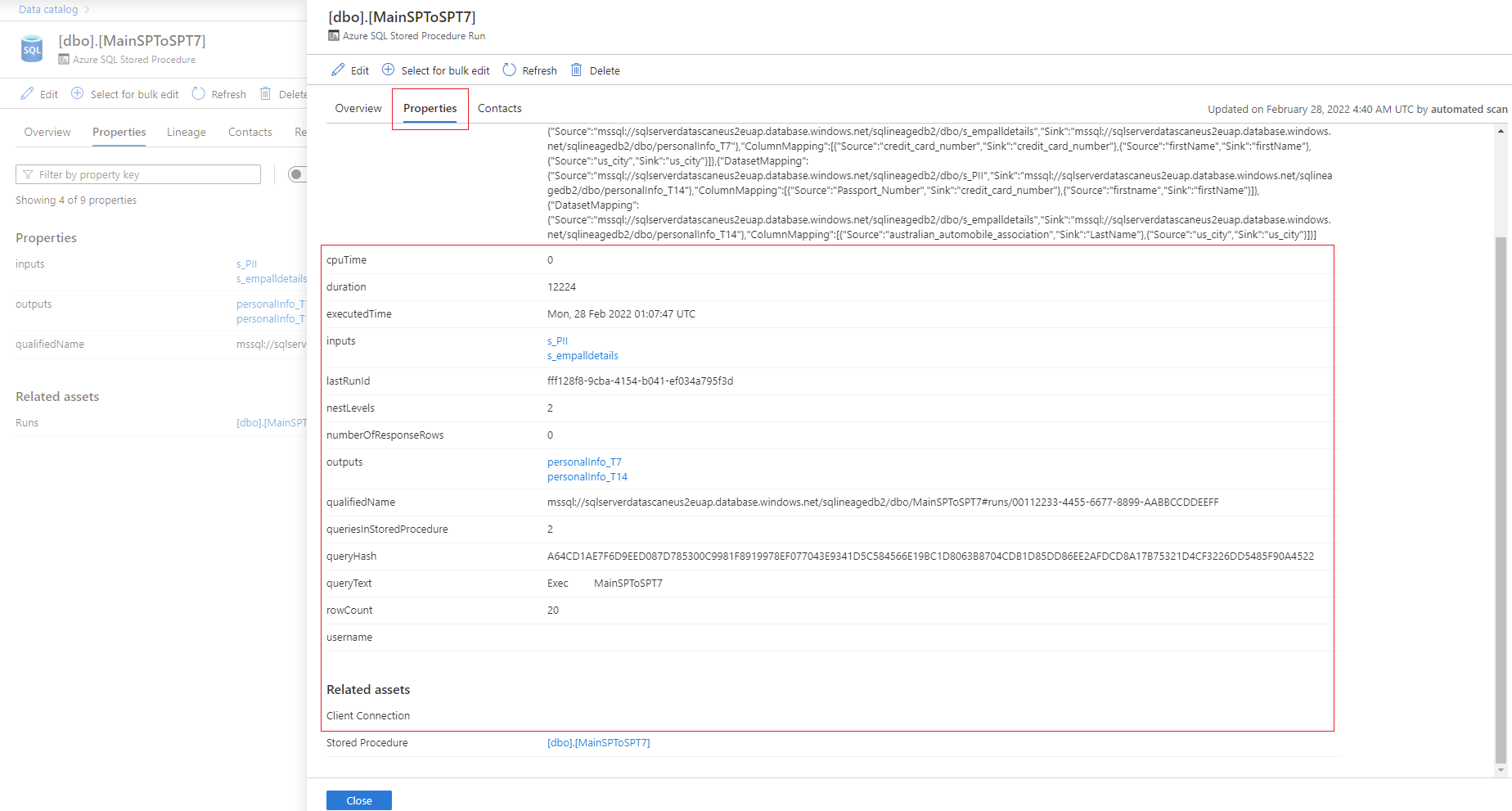Screen dimensions: 1512x811
Task: Select the Edit pencil icon in the run dialog
Action: coord(336,70)
